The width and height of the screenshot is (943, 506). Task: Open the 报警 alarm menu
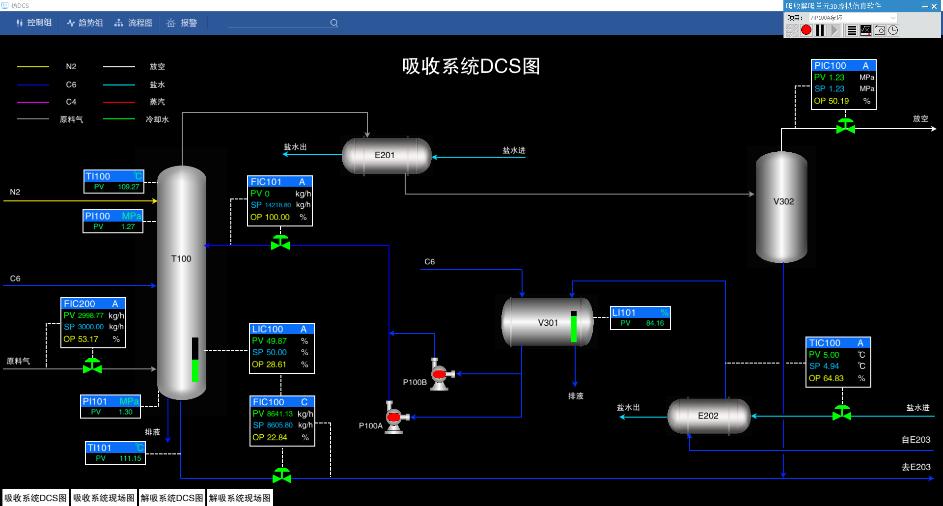[182, 22]
